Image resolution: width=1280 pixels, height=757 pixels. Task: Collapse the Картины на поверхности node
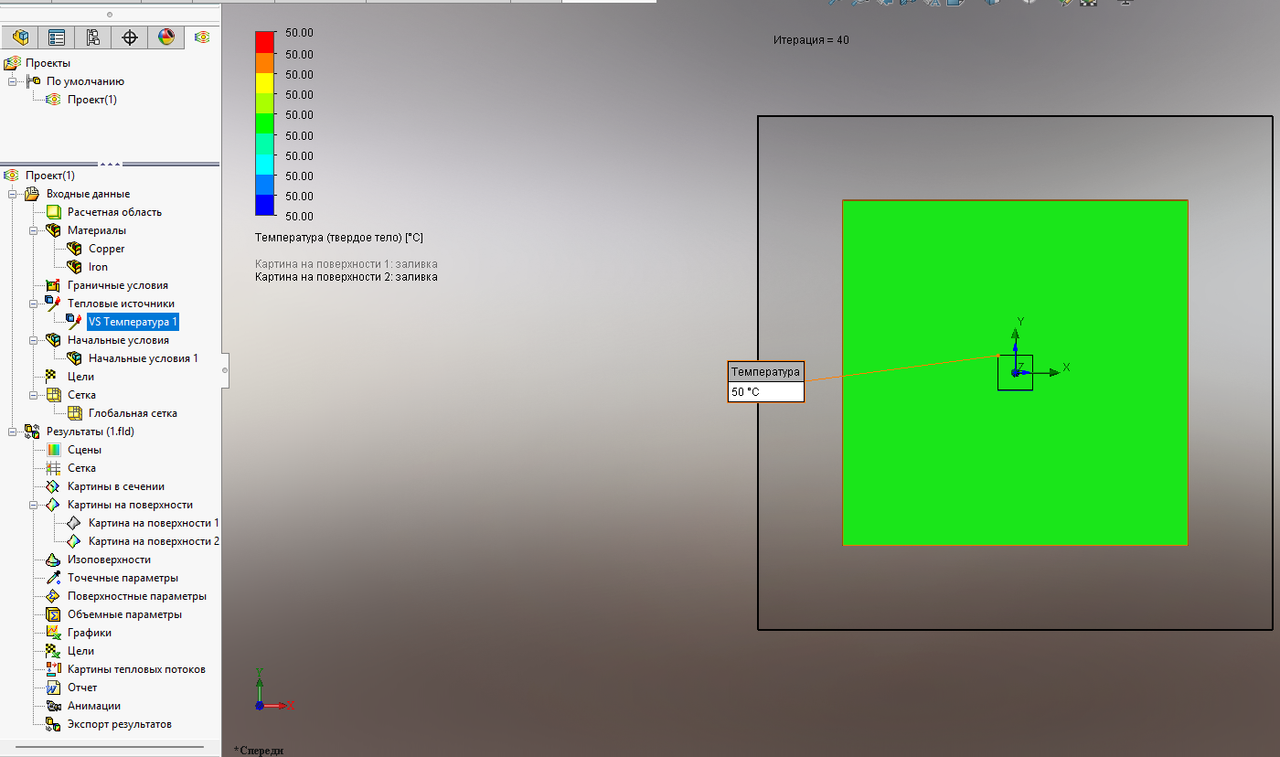[x=33, y=505]
